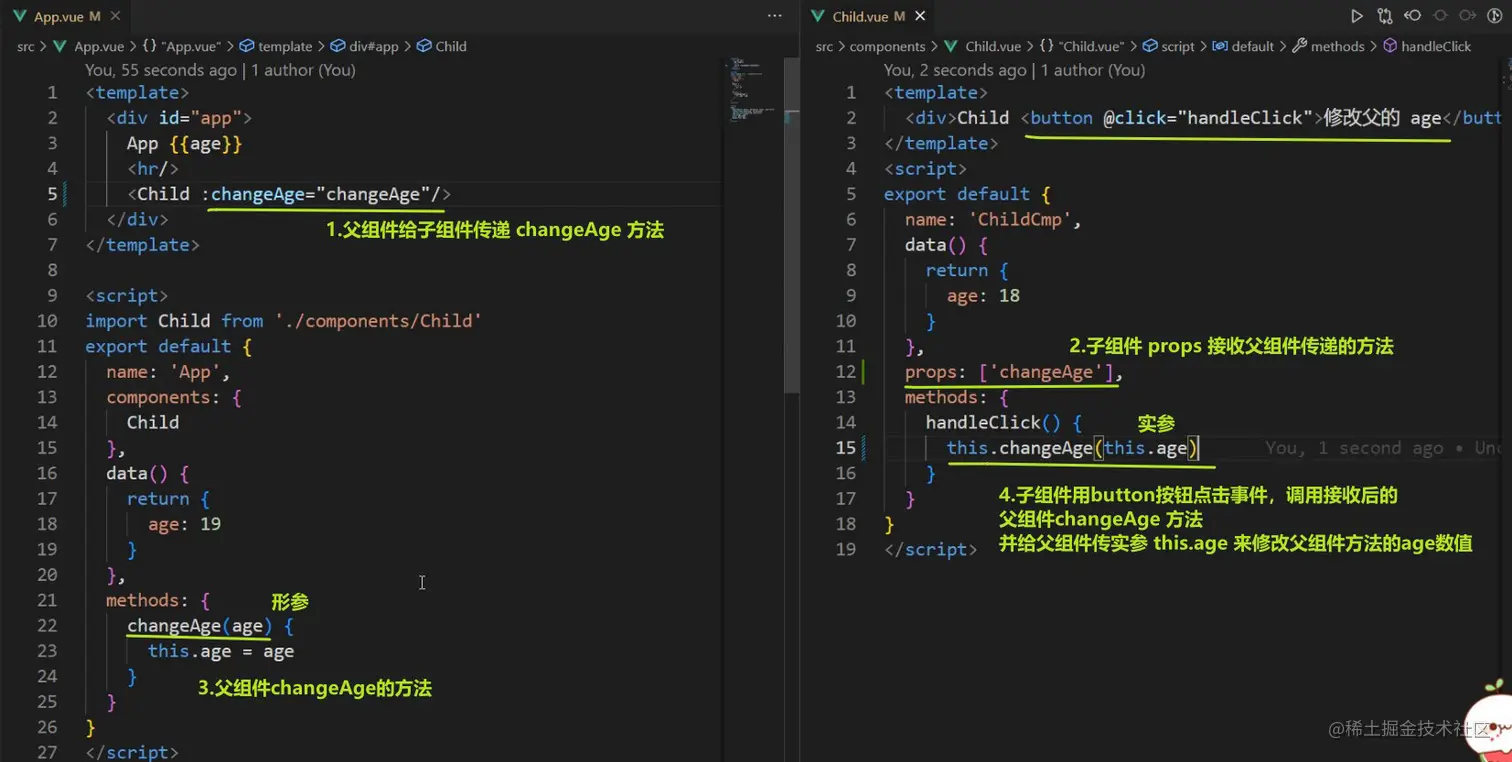Click the closing </script> tag in Child.vue
This screenshot has width=1512, height=762.
pyautogui.click(x=931, y=549)
